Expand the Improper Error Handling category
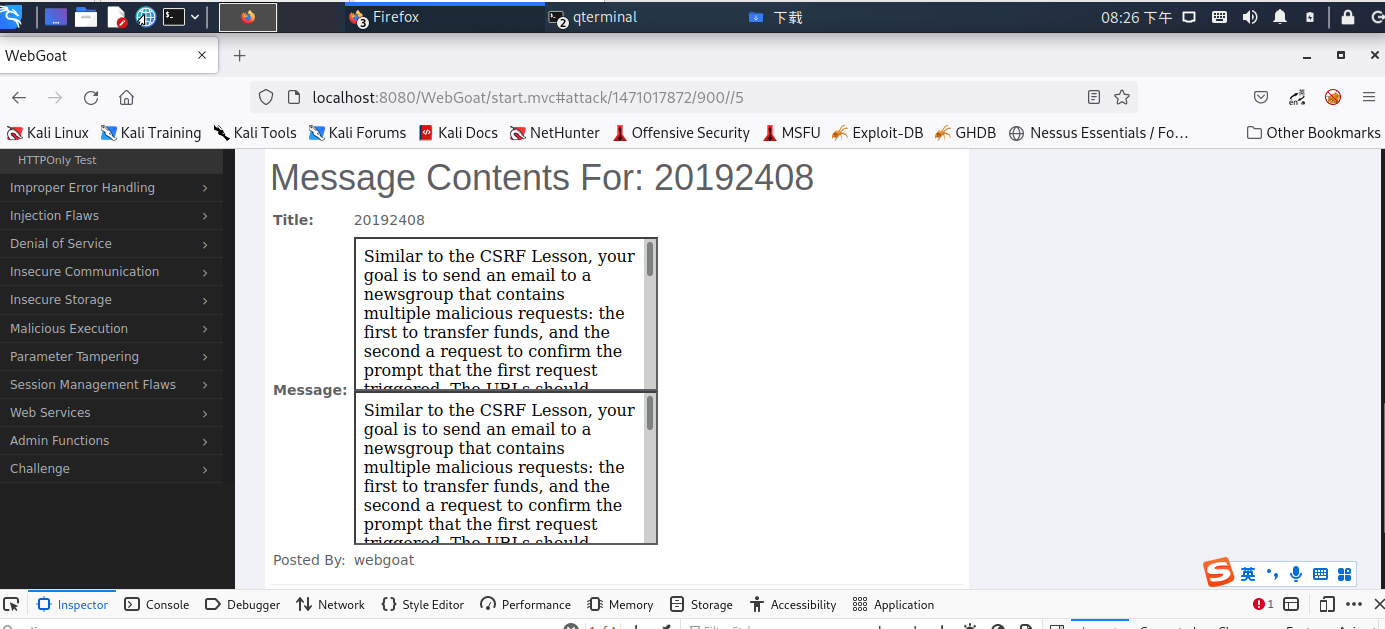Image resolution: width=1385 pixels, height=629 pixels. pyautogui.click(x=111, y=188)
